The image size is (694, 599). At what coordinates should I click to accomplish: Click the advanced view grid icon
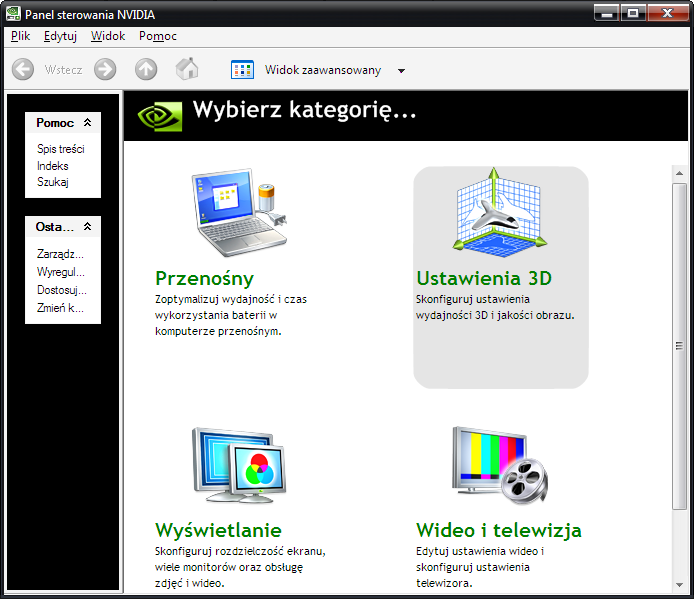[242, 70]
